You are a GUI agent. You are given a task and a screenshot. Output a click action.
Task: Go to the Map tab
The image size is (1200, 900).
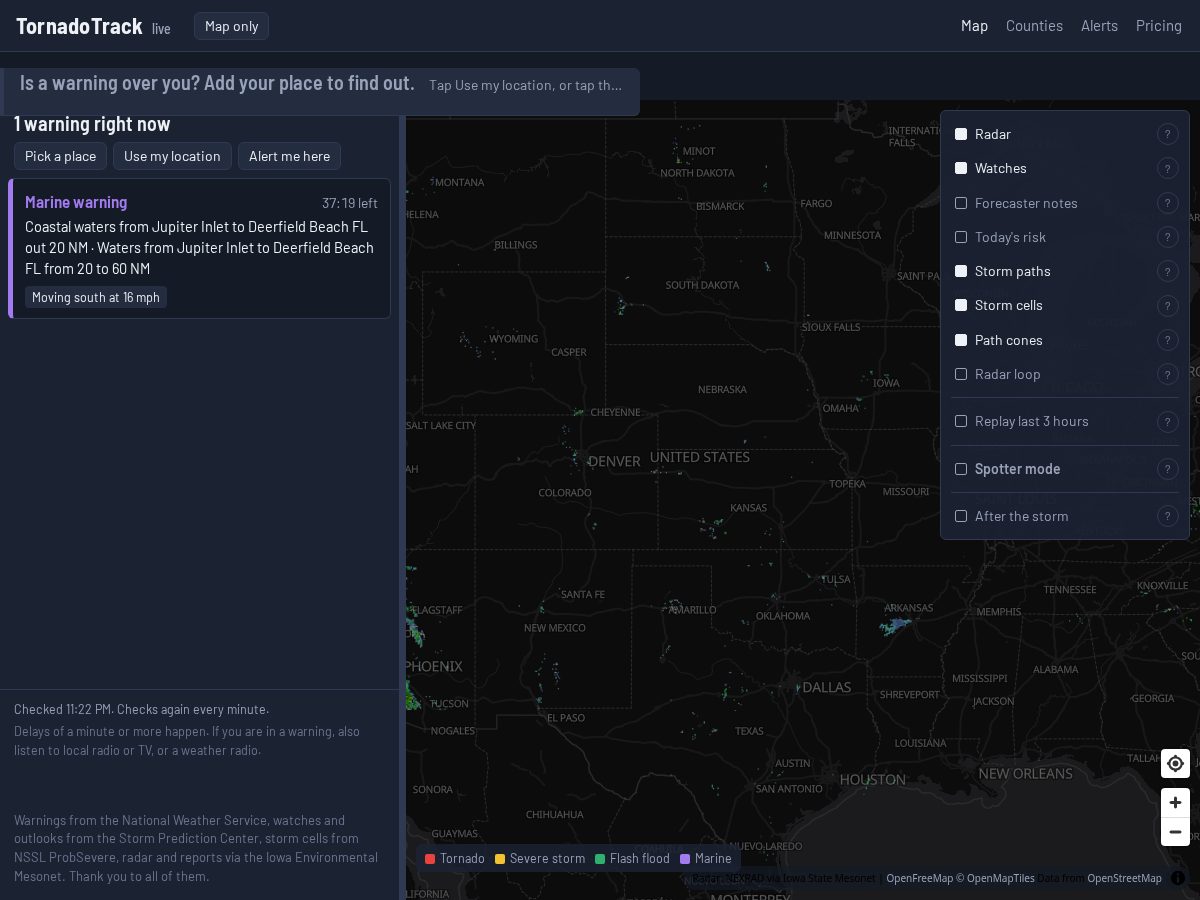(x=974, y=26)
